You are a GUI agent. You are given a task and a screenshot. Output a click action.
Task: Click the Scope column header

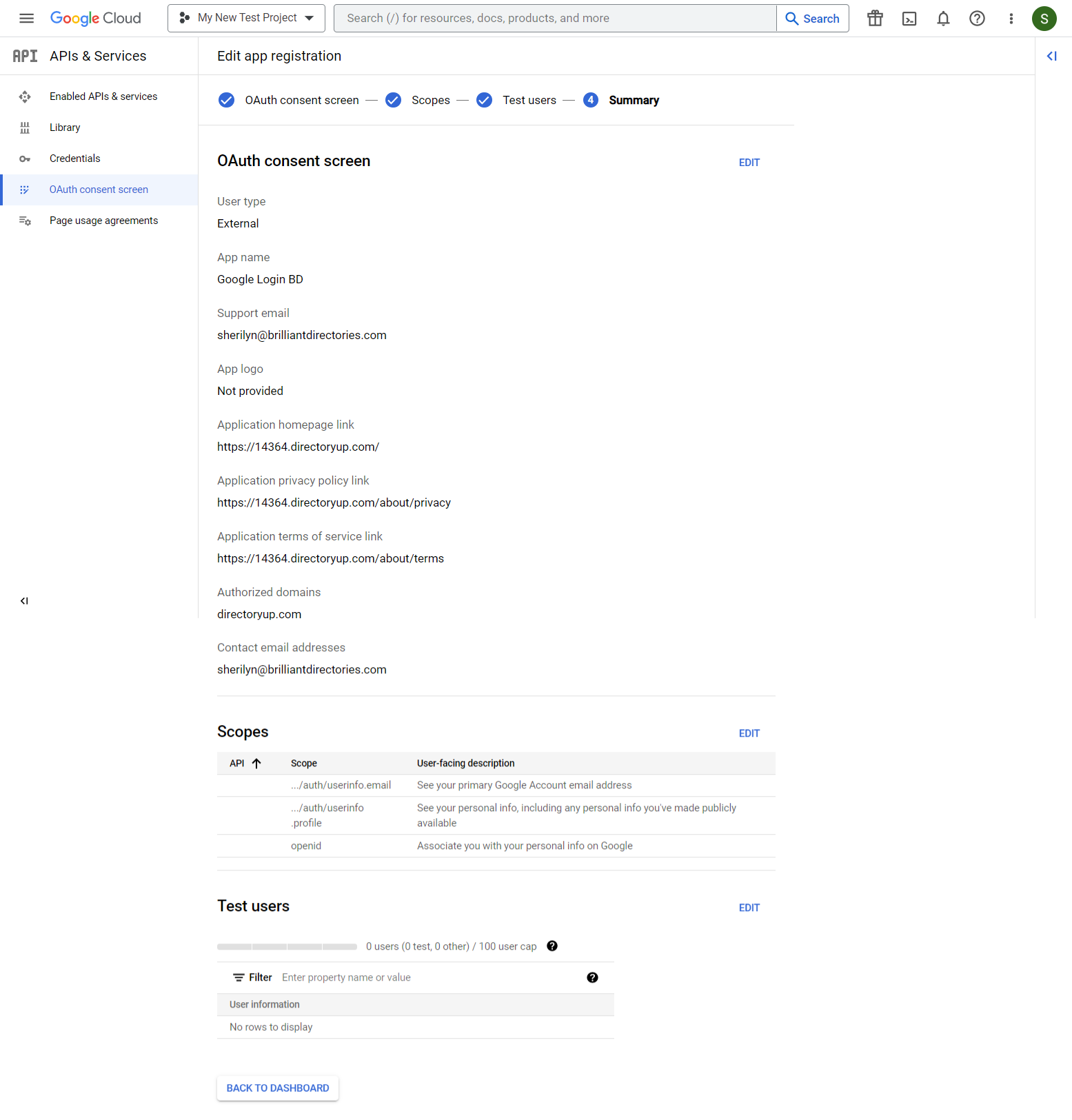(303, 763)
